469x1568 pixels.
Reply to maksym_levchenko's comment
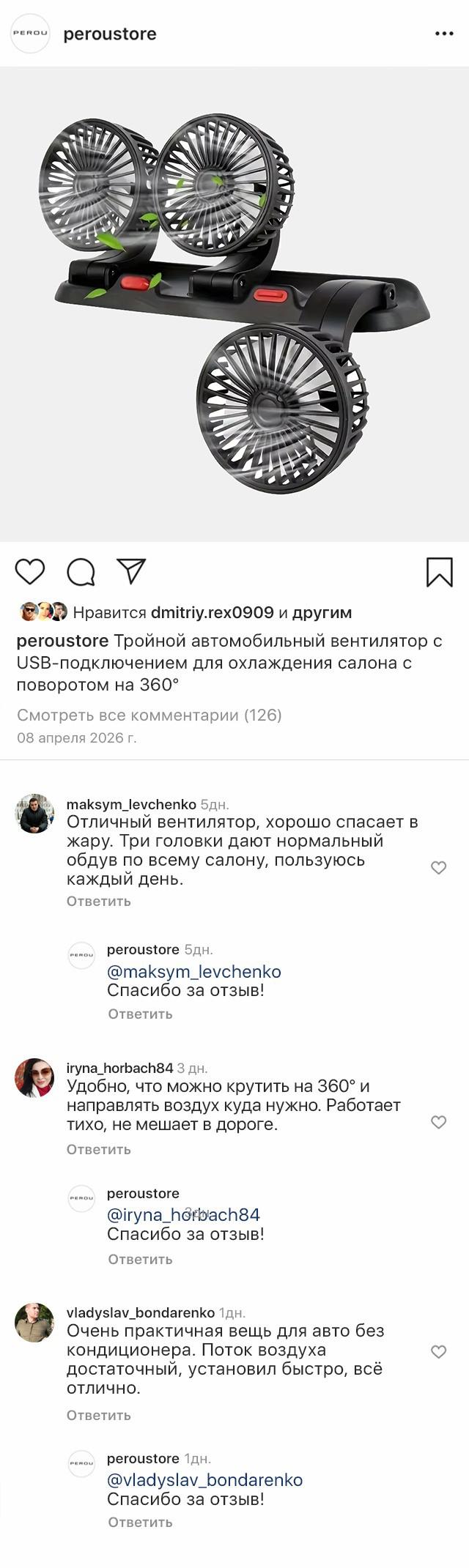98,901
